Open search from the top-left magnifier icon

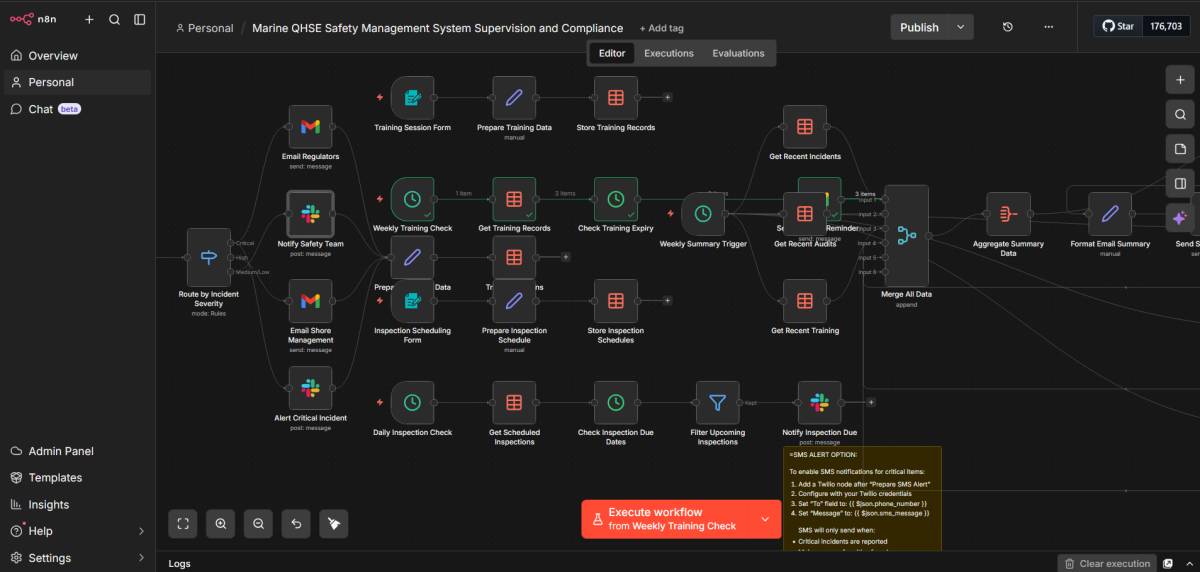pyautogui.click(x=114, y=19)
